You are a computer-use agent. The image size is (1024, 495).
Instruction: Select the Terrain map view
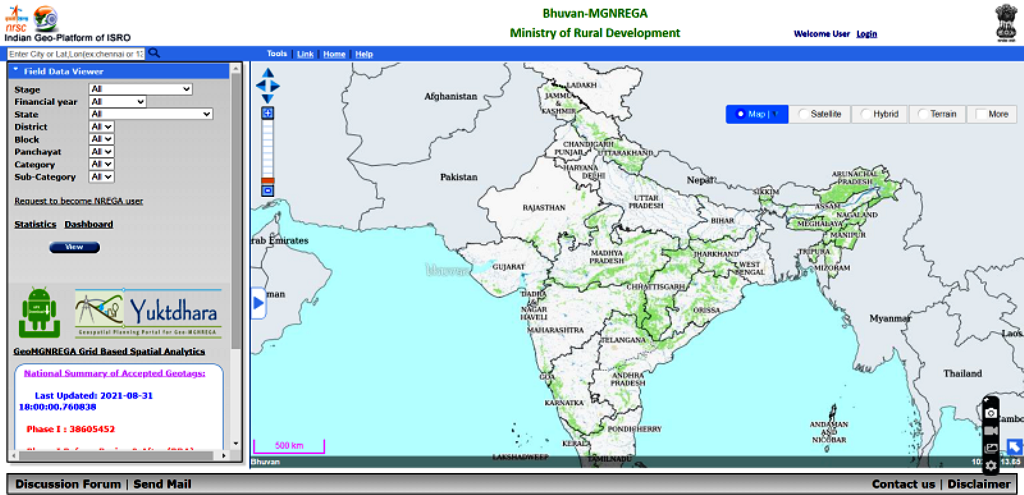point(937,115)
